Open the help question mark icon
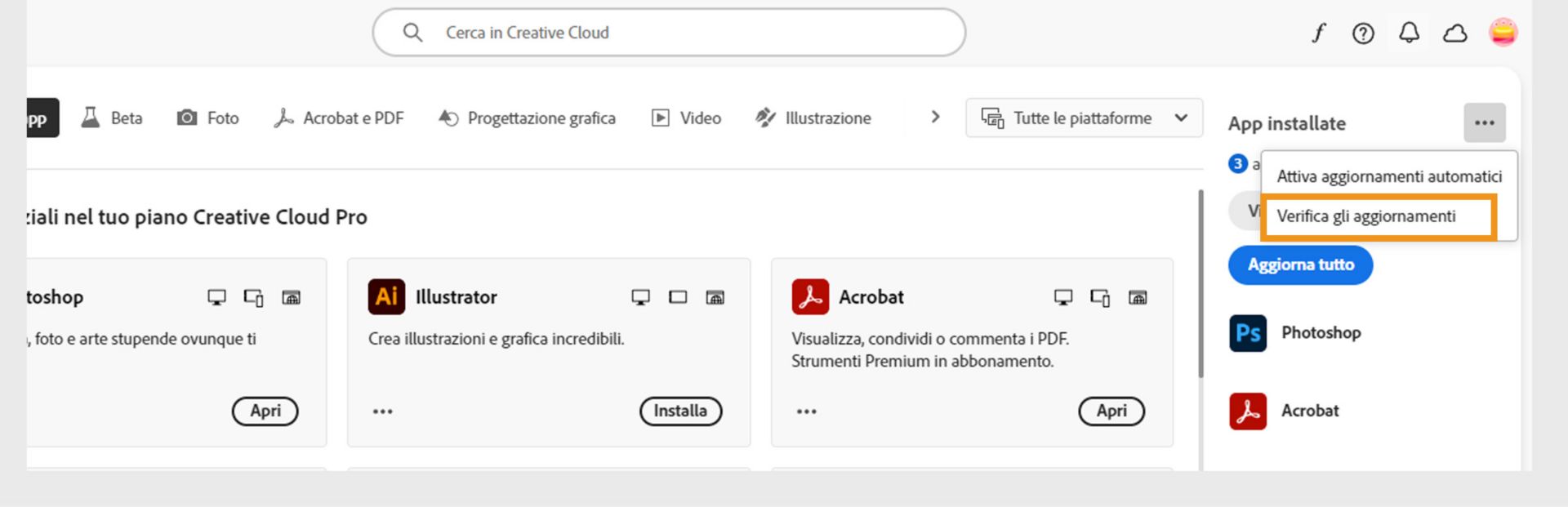Viewport: 1568px width, 507px height. pyautogui.click(x=1363, y=33)
